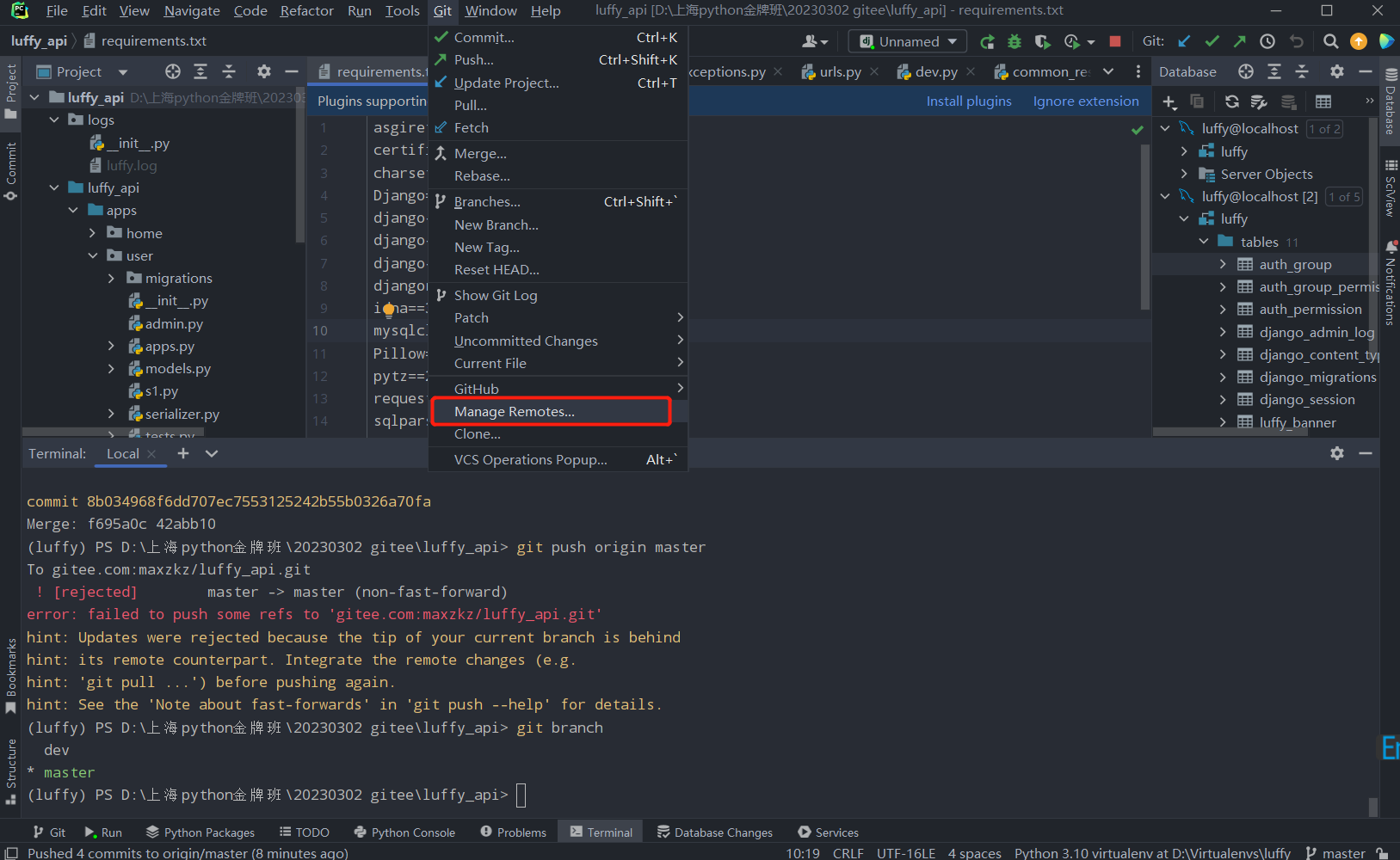Collapse the logs folder in tree
This screenshot has height=860, width=1400.
(x=54, y=120)
